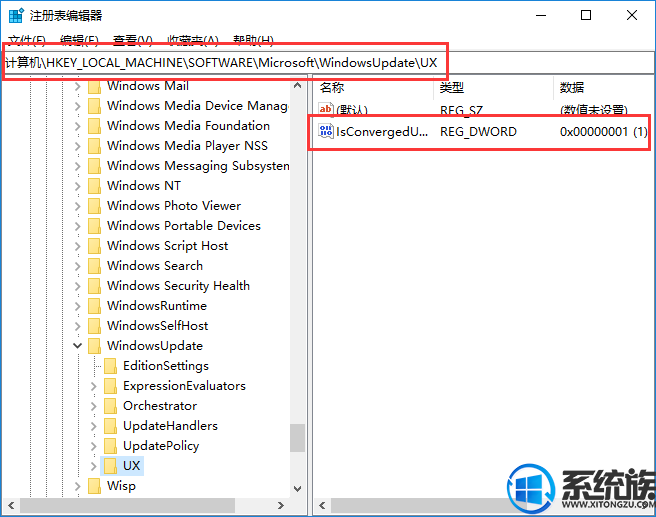656x517 pixels.
Task: Open the 收藏夹(A) menu
Action: click(x=193, y=39)
